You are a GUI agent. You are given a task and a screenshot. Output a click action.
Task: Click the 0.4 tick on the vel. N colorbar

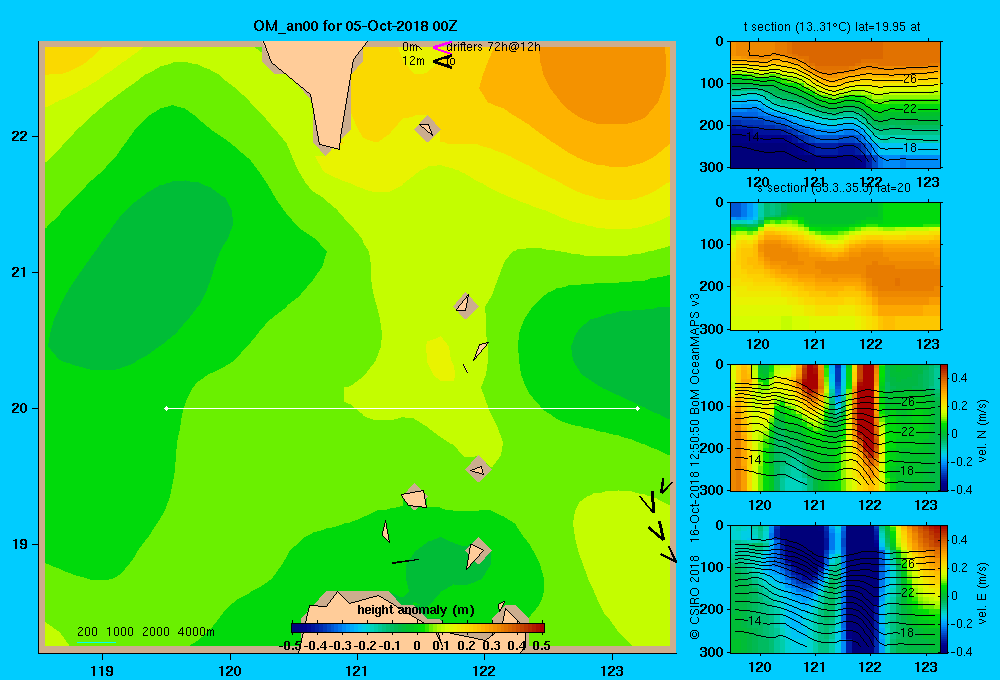point(959,378)
